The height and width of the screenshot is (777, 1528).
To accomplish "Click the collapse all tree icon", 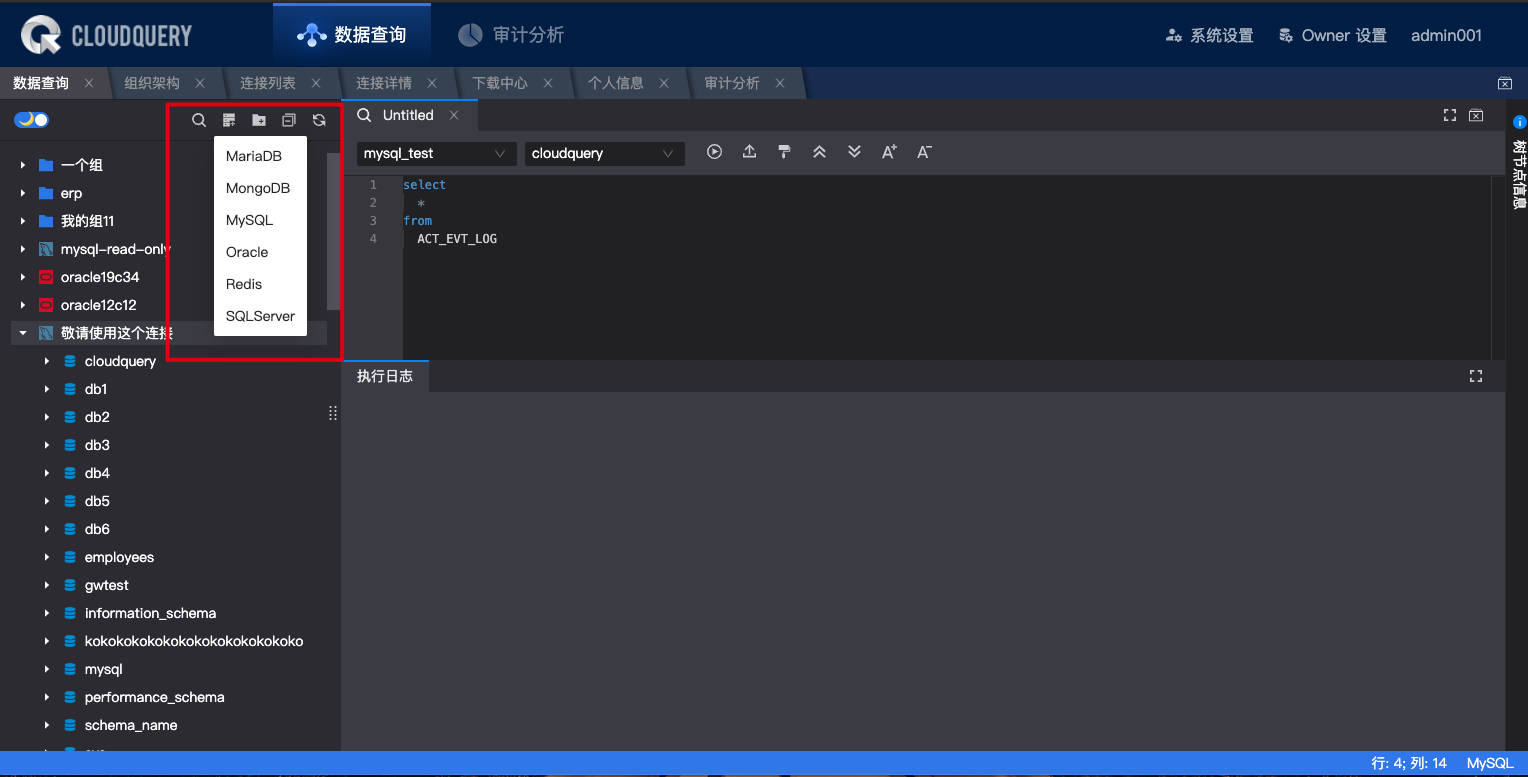I will point(289,120).
